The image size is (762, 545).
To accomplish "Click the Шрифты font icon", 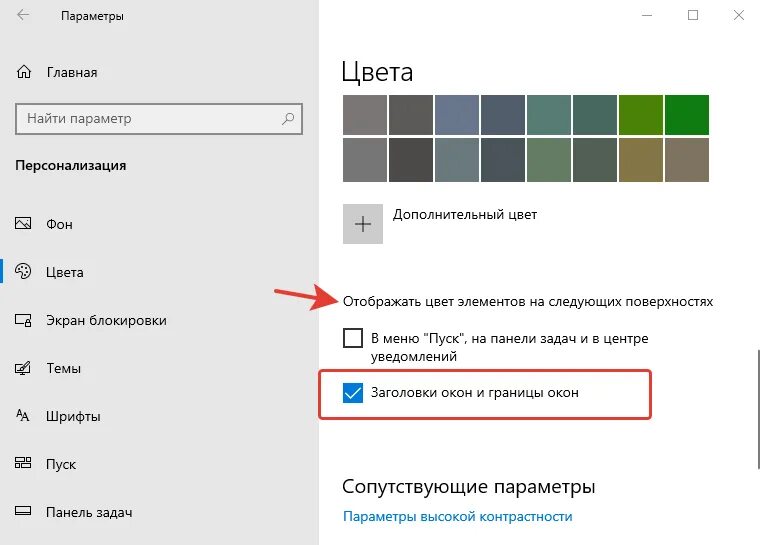I will [23, 416].
